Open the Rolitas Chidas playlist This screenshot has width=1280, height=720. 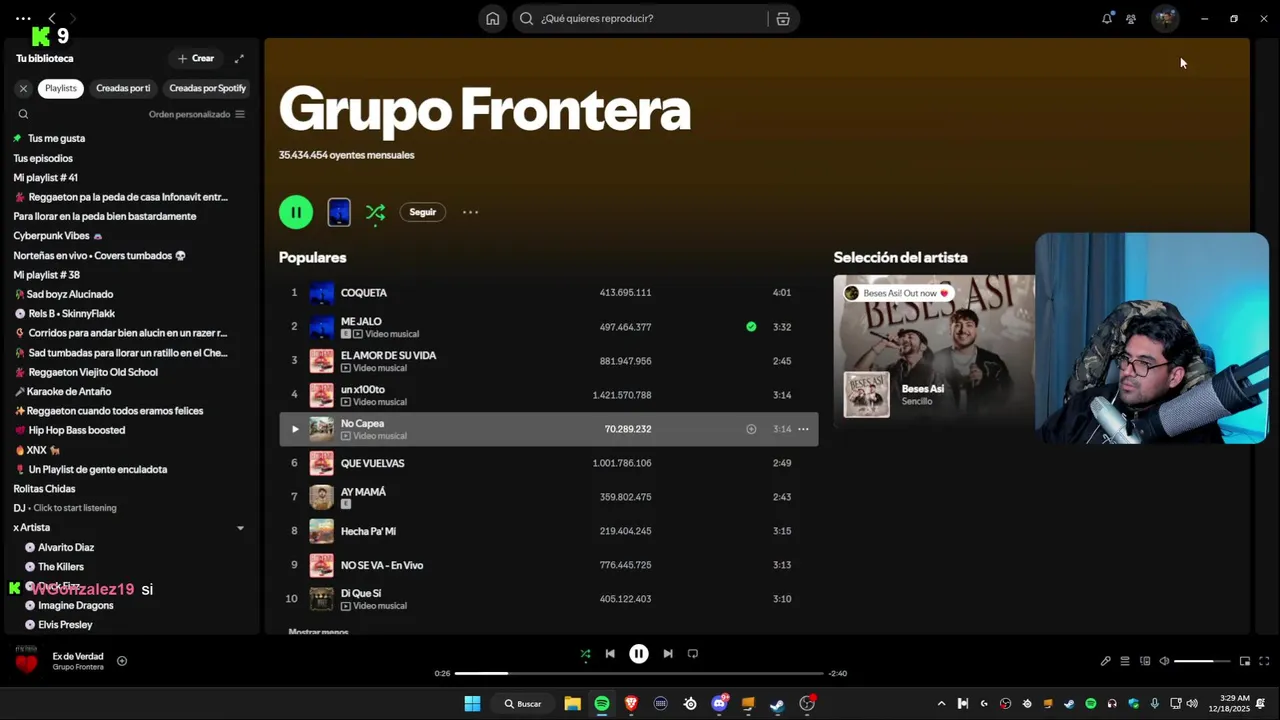coord(44,489)
